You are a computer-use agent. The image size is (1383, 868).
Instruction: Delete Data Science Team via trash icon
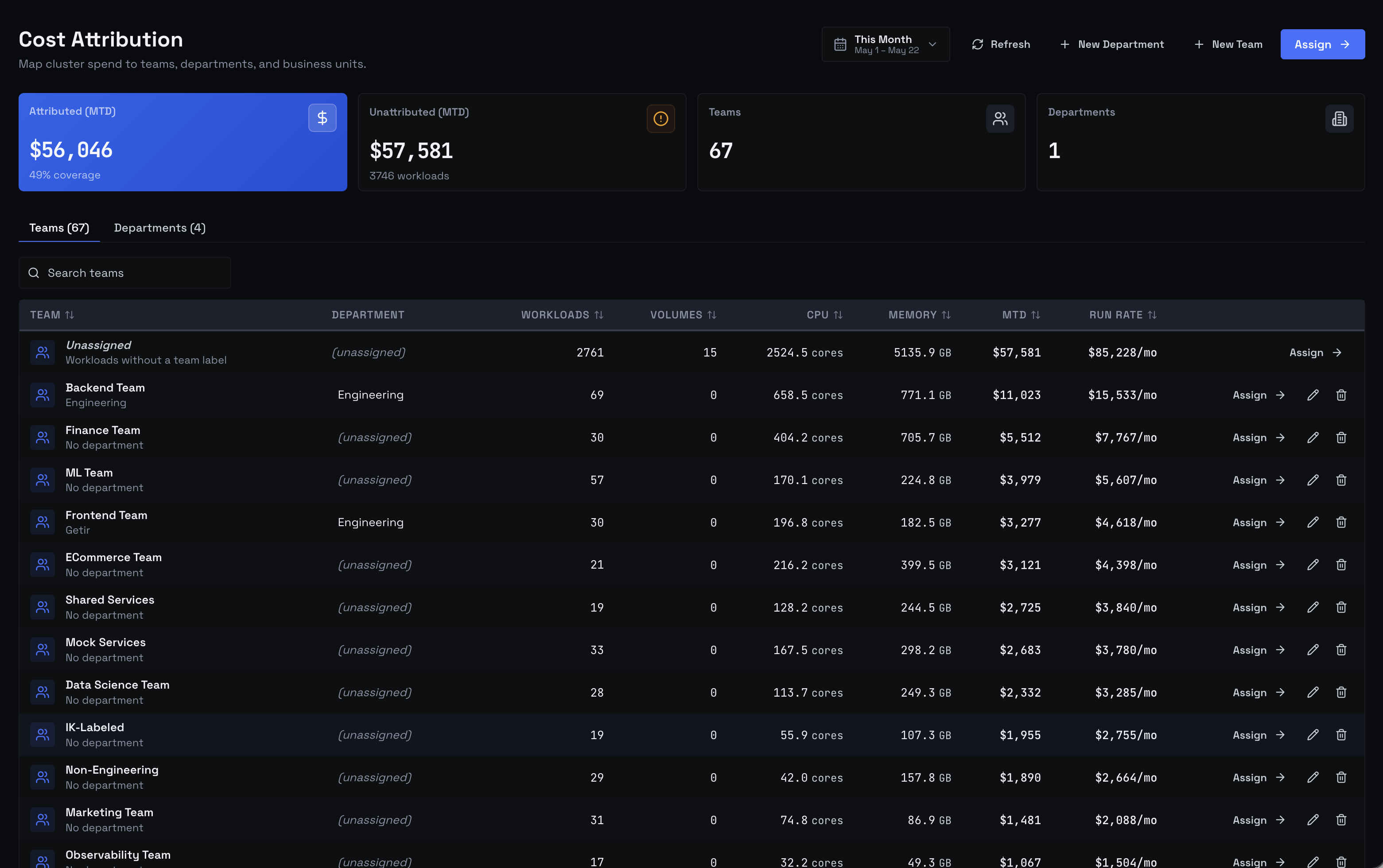point(1340,692)
